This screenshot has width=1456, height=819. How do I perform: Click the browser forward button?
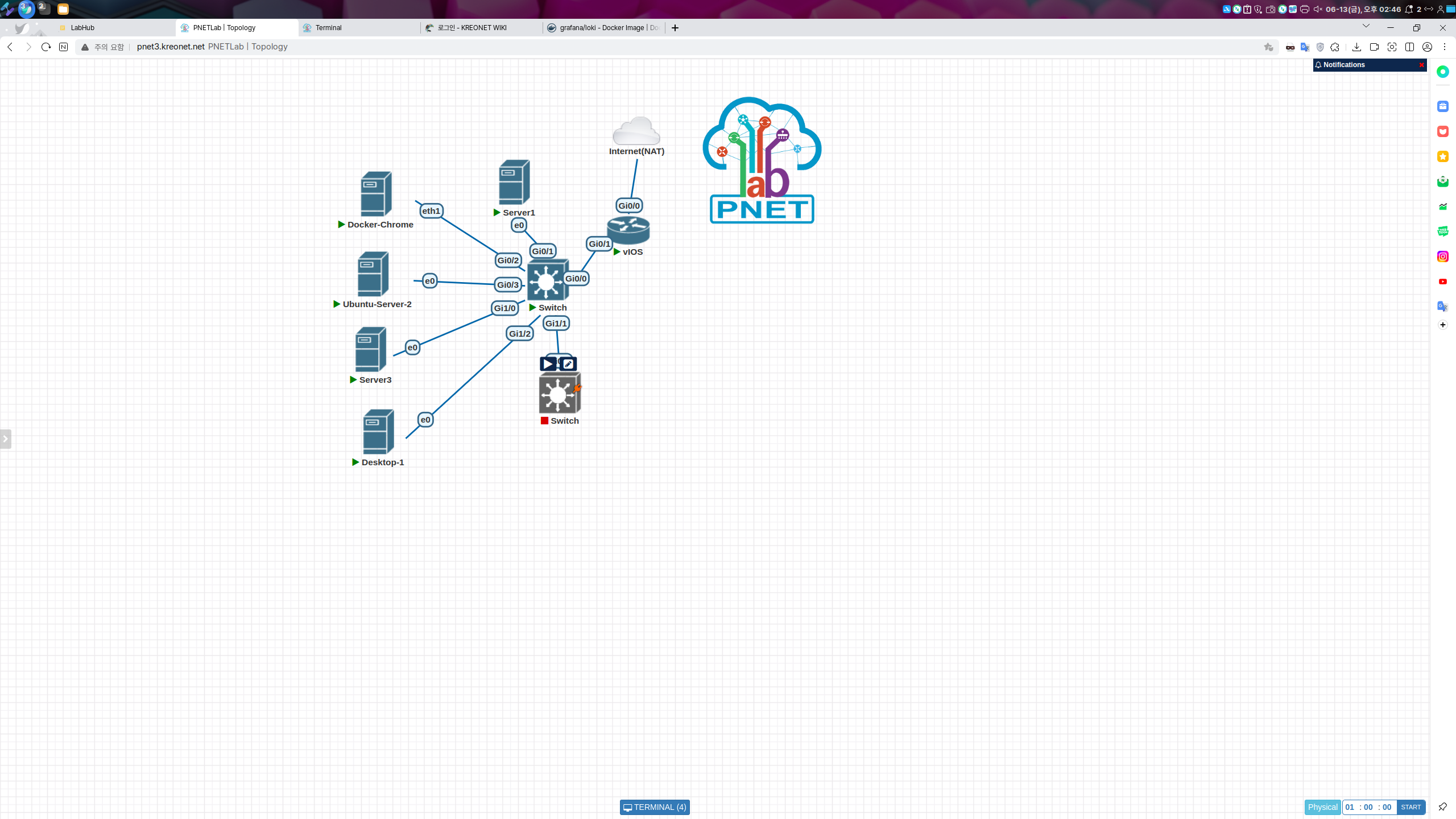(28, 47)
